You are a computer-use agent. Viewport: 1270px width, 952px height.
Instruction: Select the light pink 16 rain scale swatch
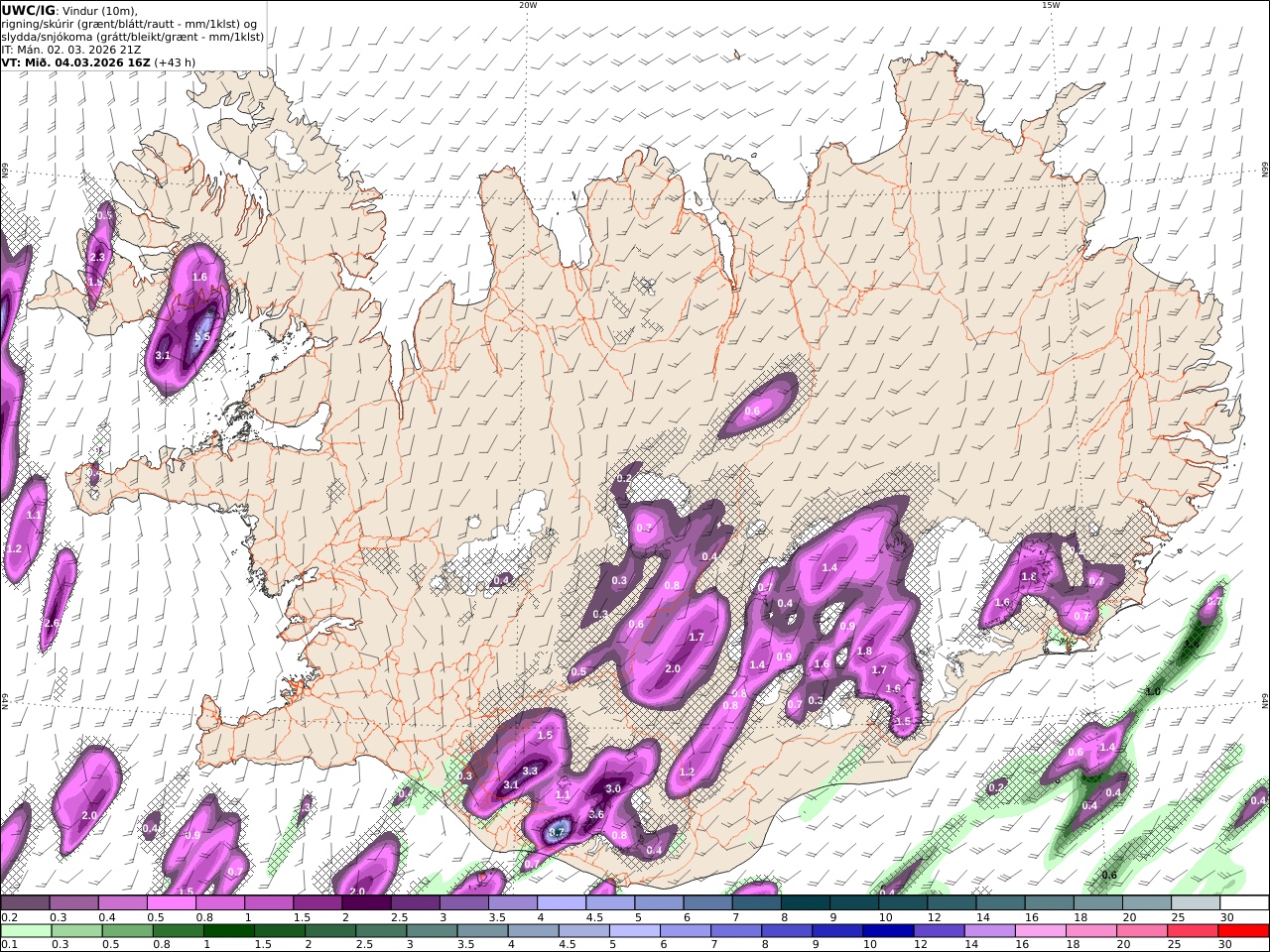pos(1042,931)
